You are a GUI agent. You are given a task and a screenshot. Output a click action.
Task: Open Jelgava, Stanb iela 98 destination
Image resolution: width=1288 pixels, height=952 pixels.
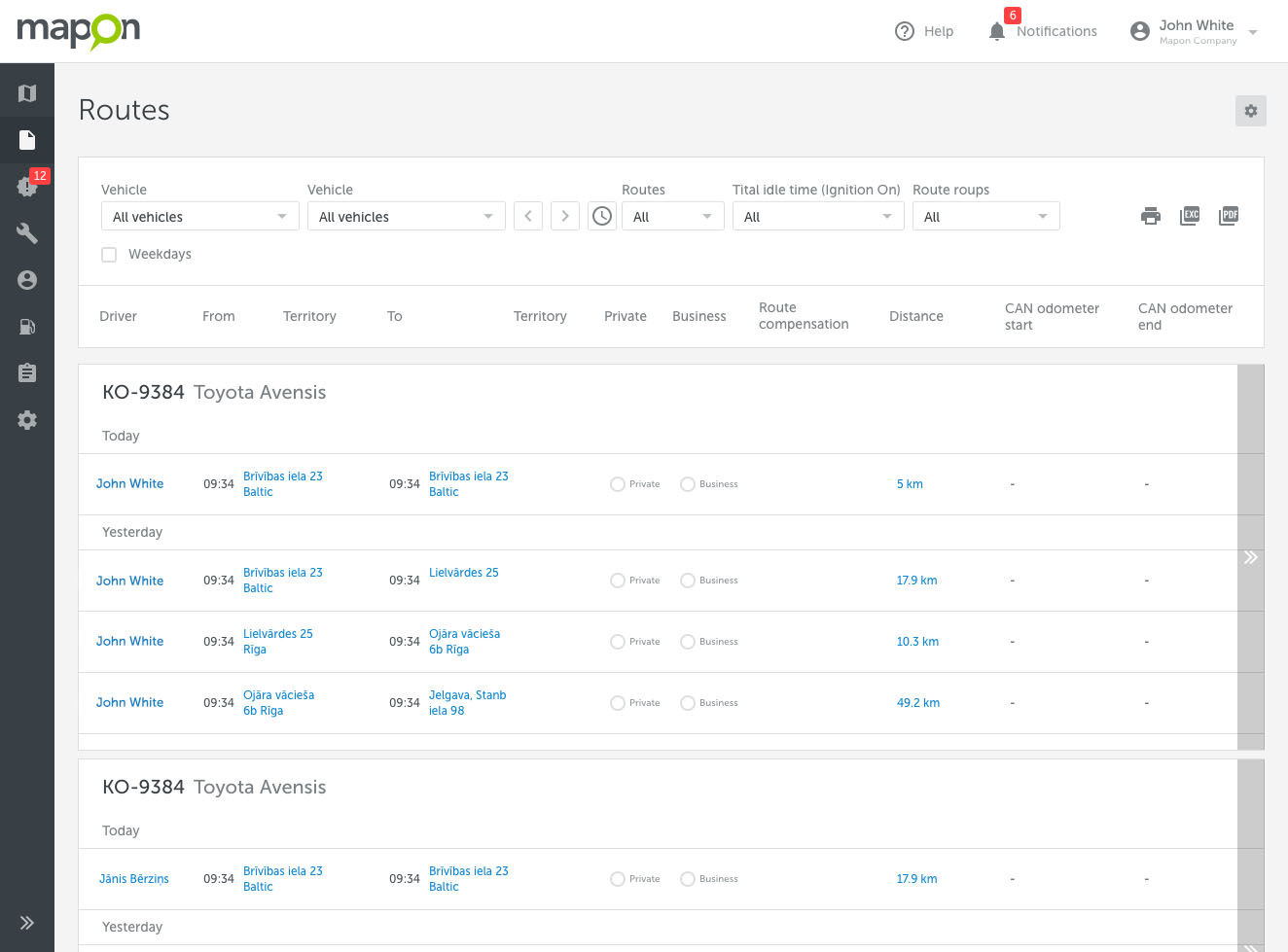click(x=468, y=703)
